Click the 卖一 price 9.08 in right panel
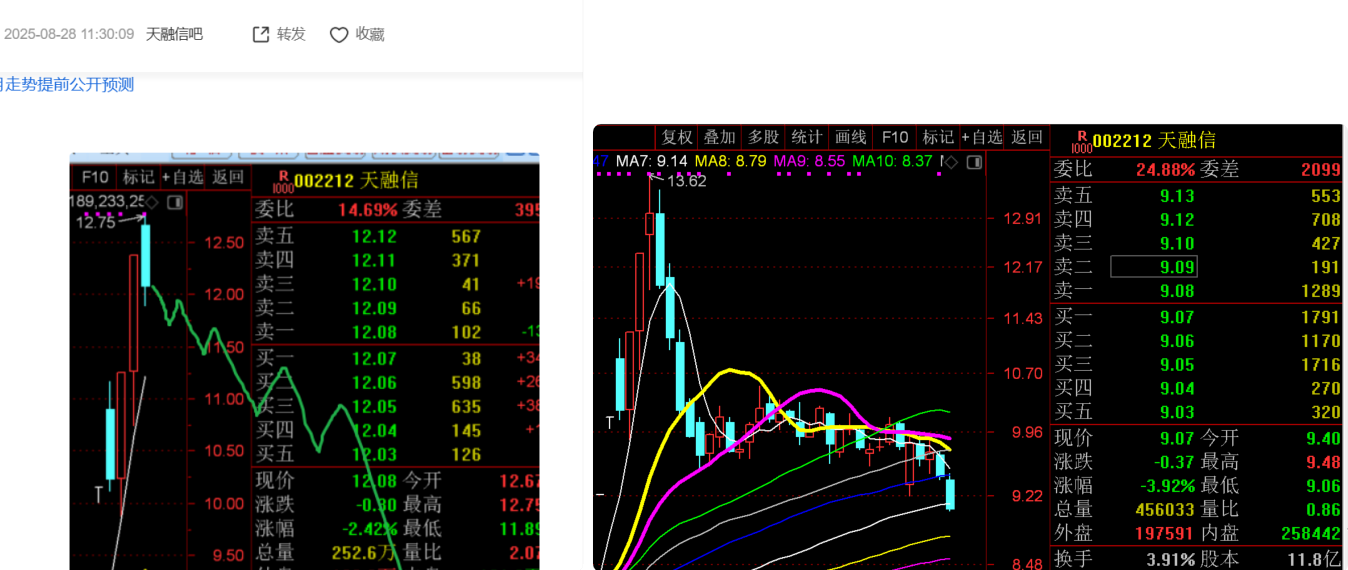This screenshot has width=1348, height=570. [1177, 291]
